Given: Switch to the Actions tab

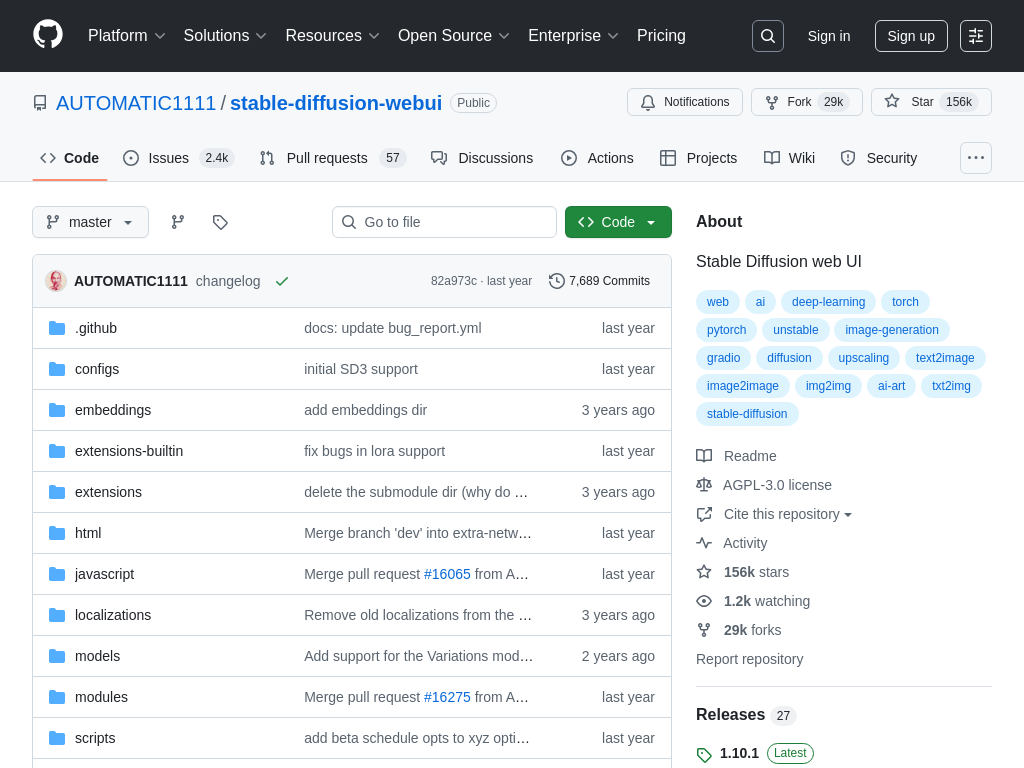Looking at the screenshot, I should tap(597, 158).
